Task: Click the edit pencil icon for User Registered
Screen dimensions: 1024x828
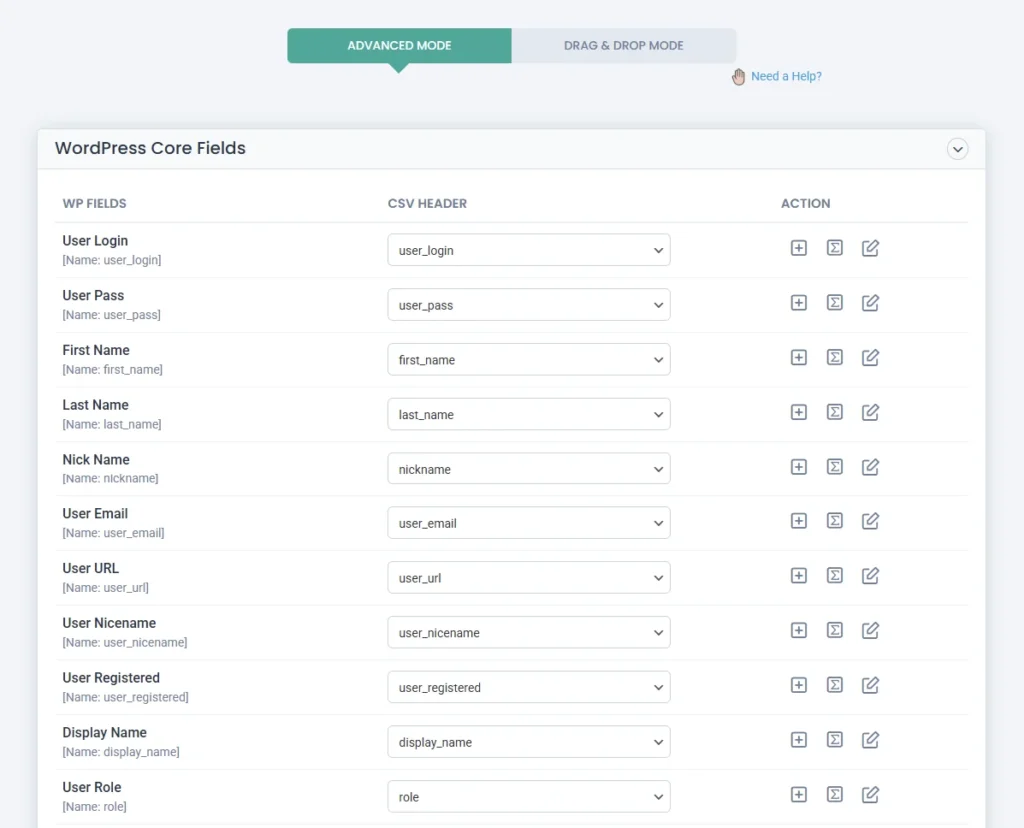Action: tap(870, 685)
